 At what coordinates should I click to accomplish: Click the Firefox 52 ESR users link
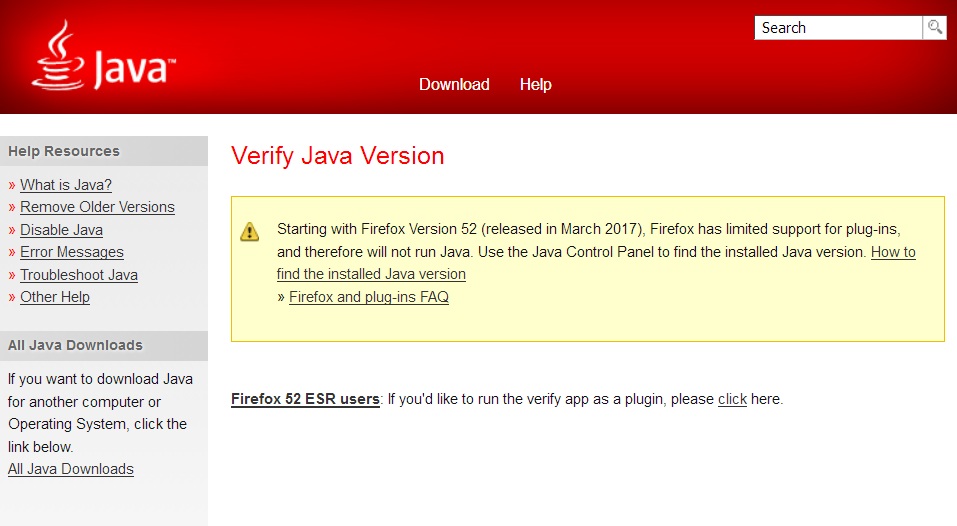coord(305,399)
